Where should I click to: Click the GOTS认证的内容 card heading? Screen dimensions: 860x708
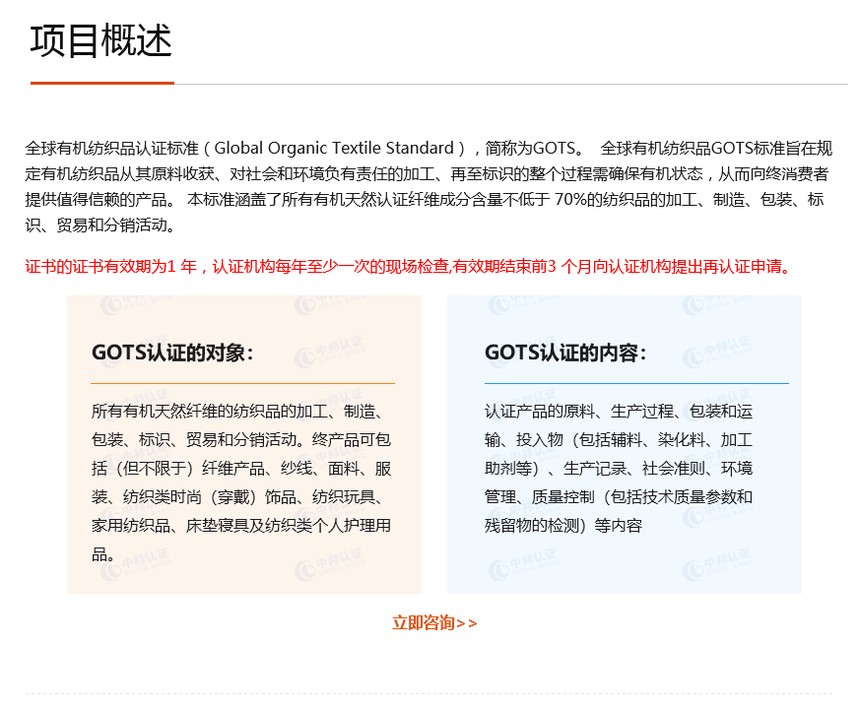click(x=565, y=353)
